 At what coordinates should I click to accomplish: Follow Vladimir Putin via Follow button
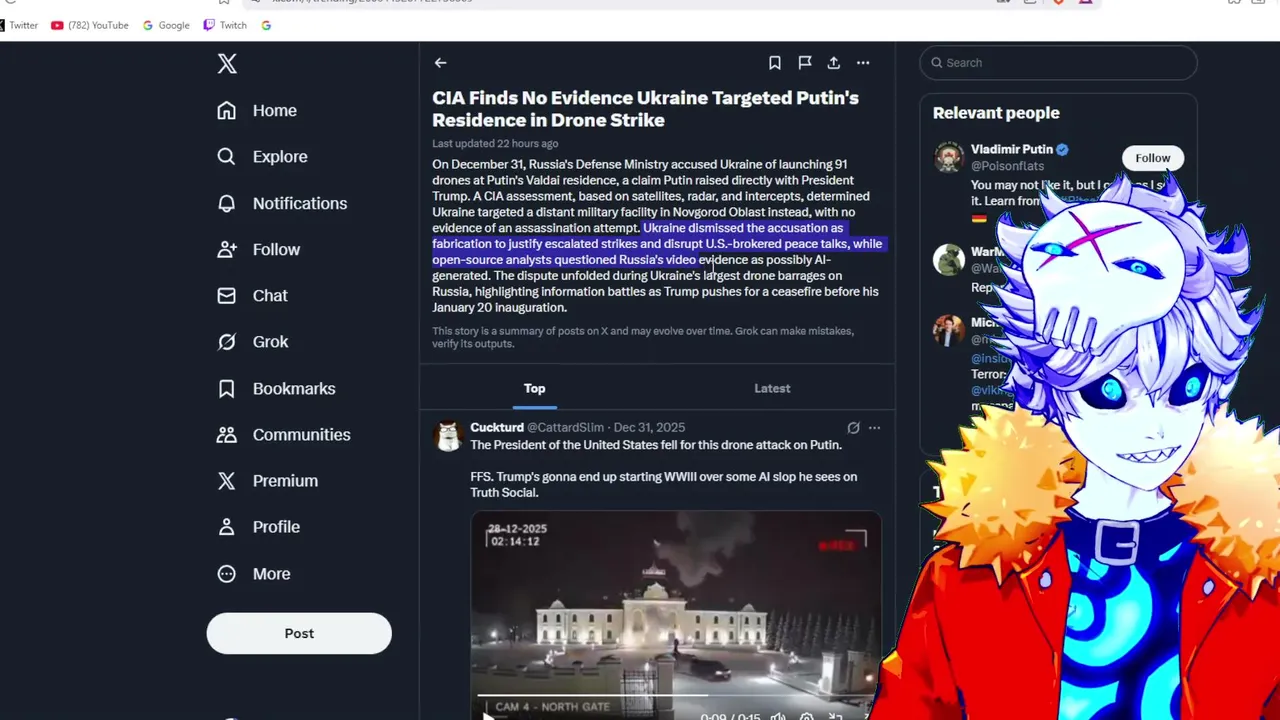(x=1152, y=158)
